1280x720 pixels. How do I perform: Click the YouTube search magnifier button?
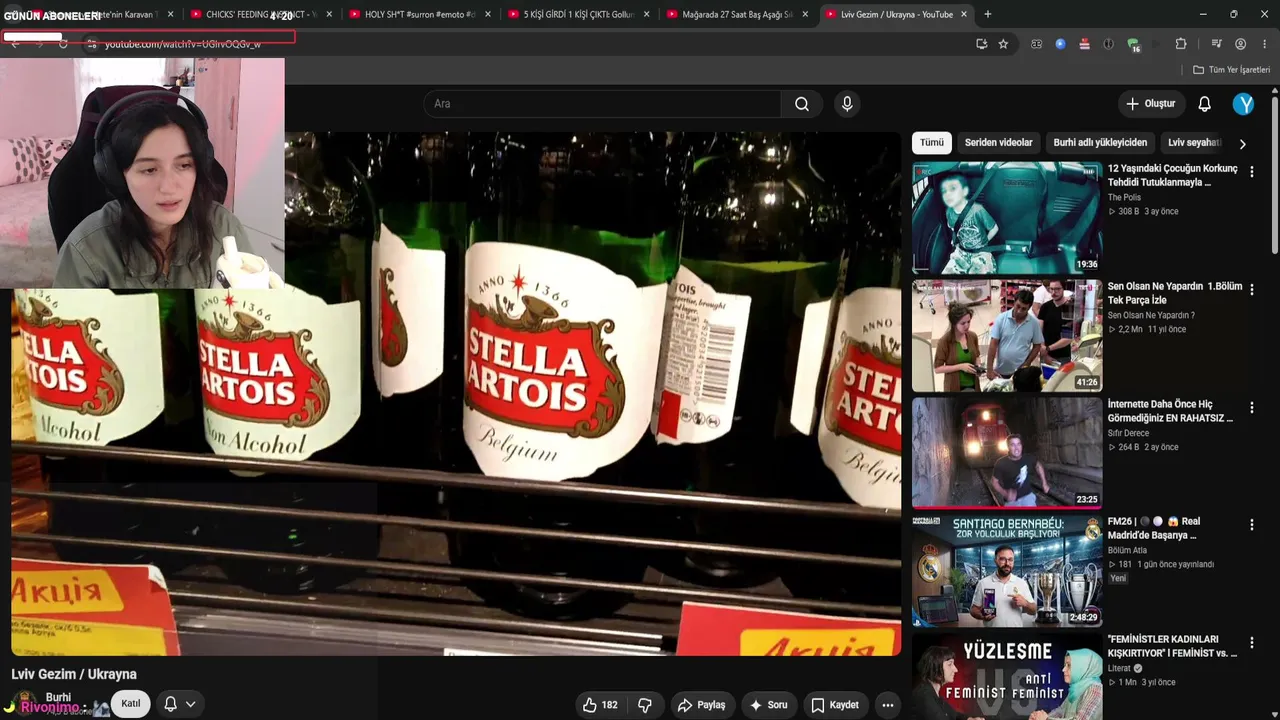[802, 104]
